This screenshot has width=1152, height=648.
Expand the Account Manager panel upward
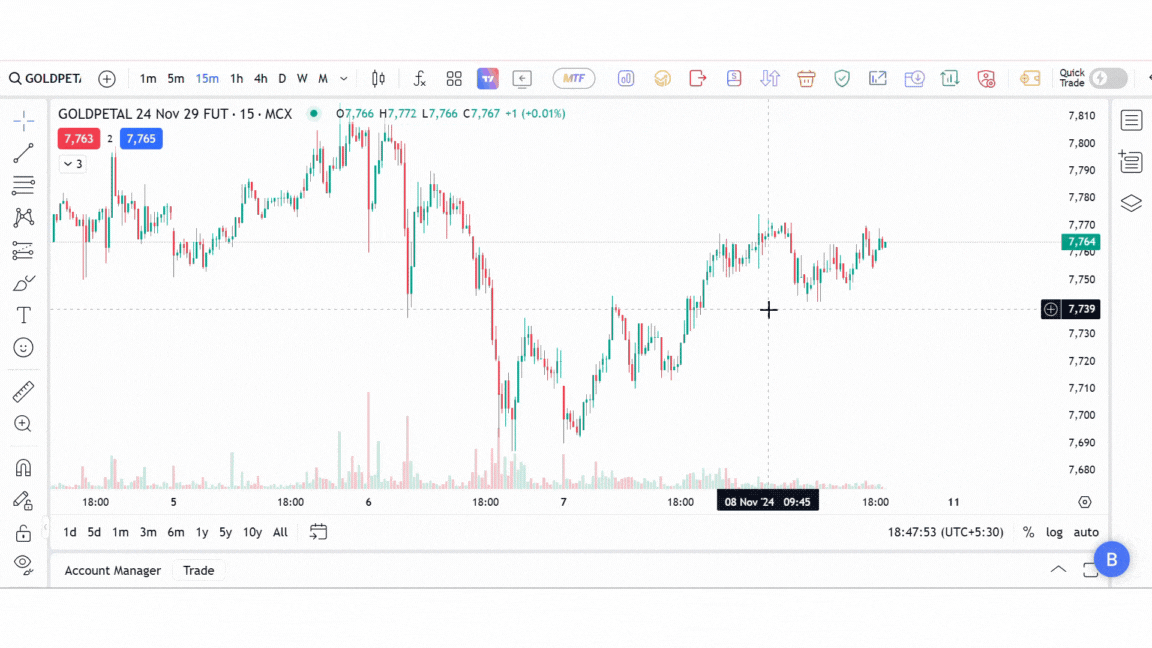point(1057,570)
